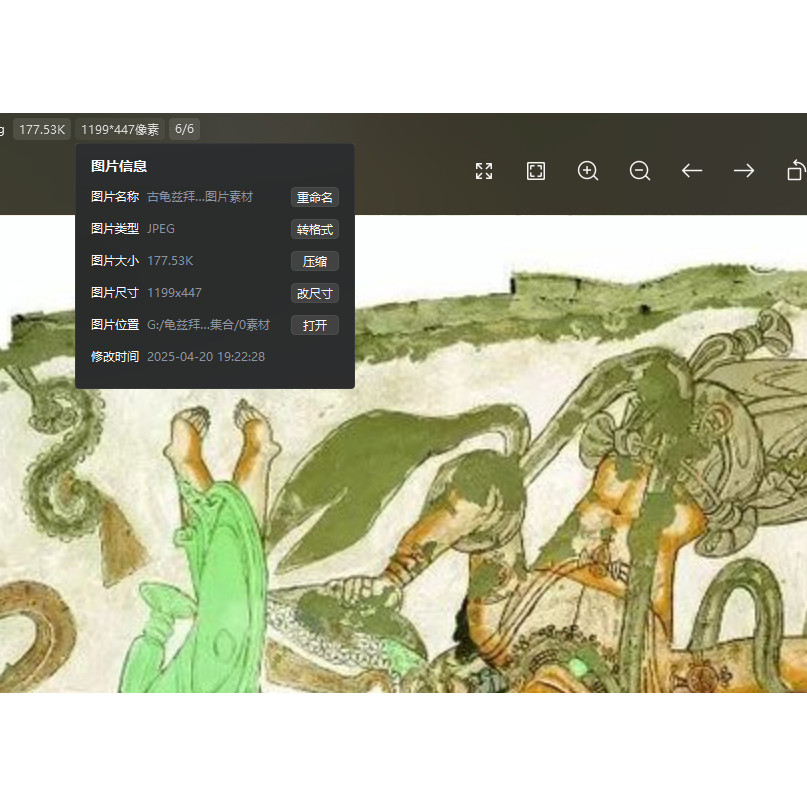
Task: Zoom out with the magnifier minus icon
Action: click(640, 171)
